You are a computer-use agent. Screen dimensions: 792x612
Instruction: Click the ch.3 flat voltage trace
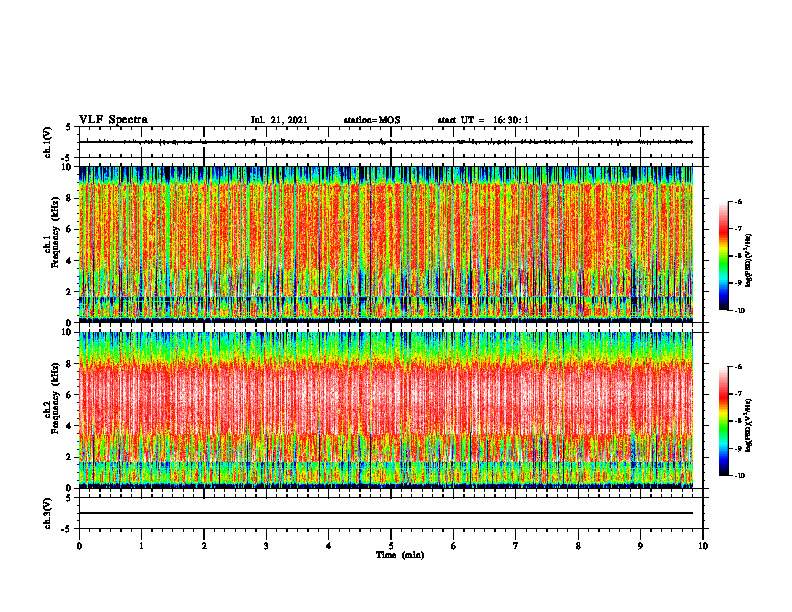coord(386,513)
